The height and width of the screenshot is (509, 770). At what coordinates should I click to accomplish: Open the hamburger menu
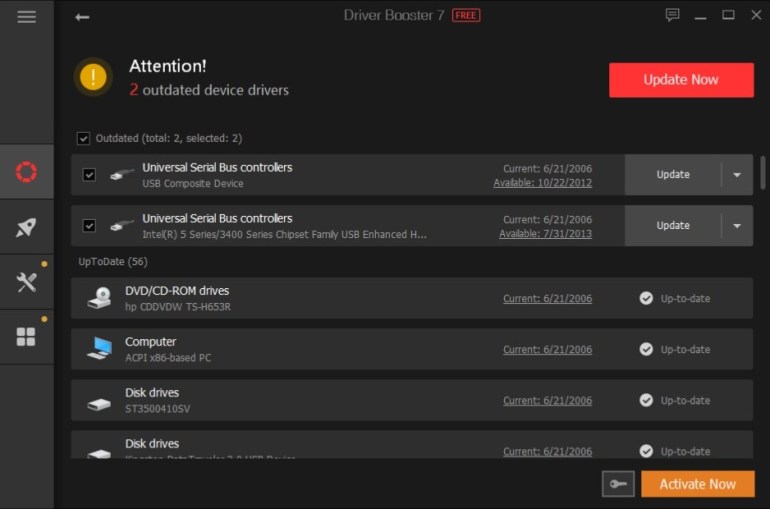[27, 17]
